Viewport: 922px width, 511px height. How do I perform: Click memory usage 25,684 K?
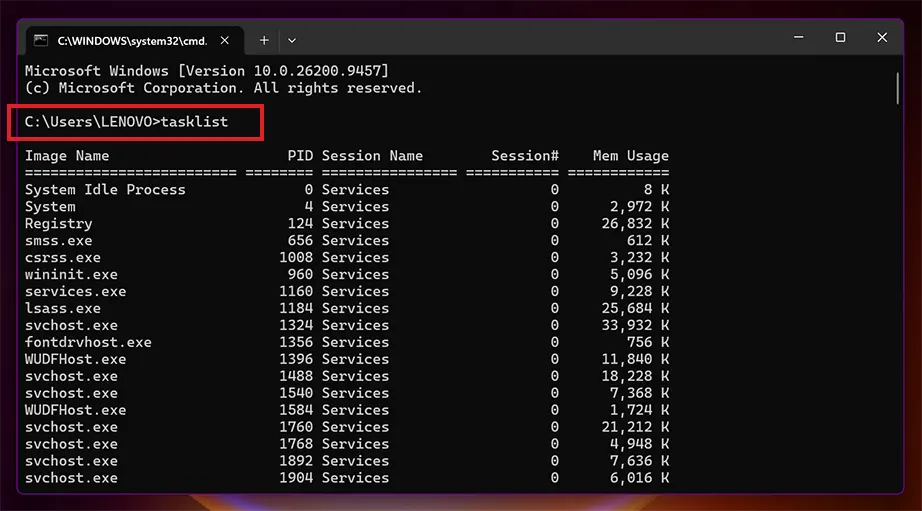click(x=635, y=308)
